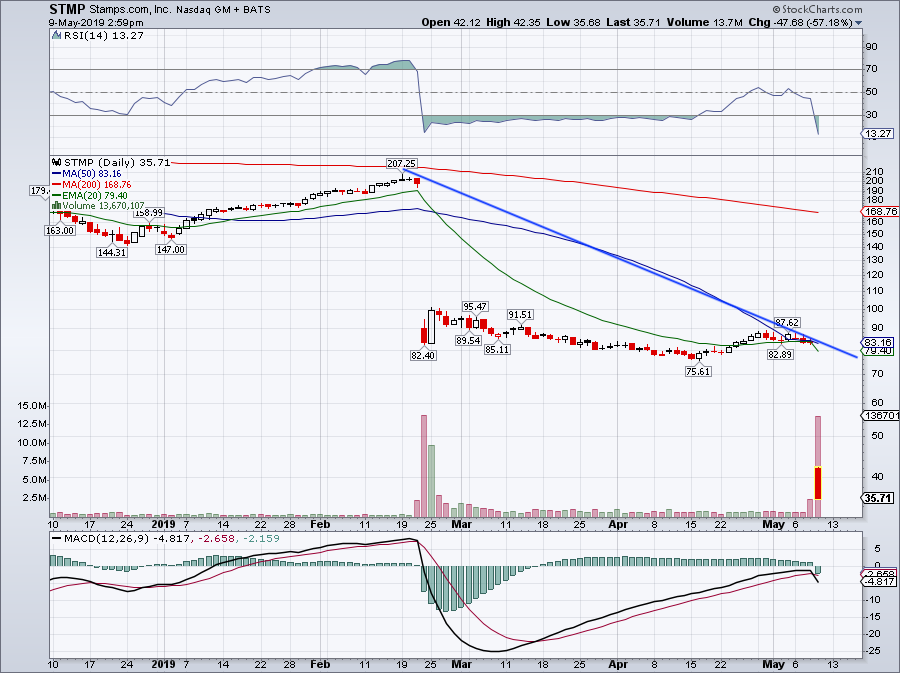The image size is (900, 673).
Task: Click the latest red volume bar
Action: pyautogui.click(x=818, y=482)
